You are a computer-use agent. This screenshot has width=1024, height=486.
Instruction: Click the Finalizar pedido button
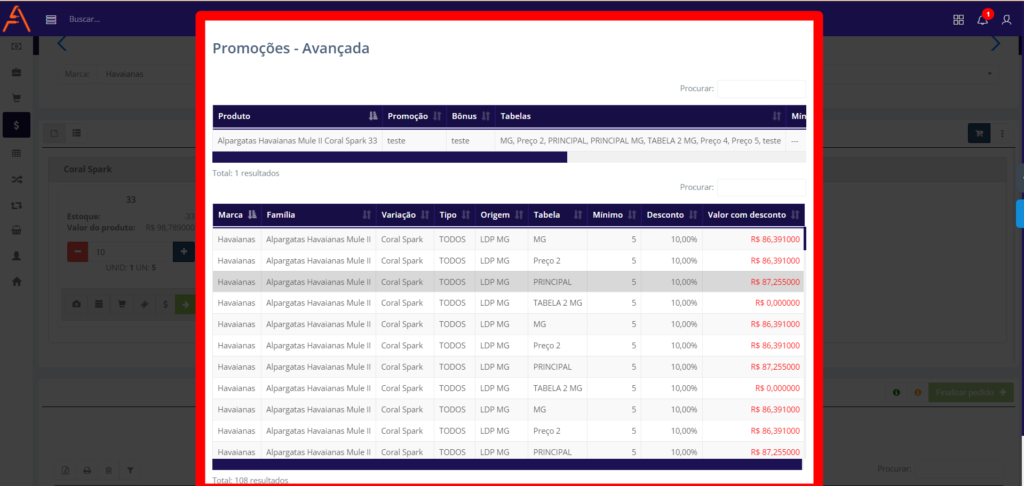(x=970, y=393)
